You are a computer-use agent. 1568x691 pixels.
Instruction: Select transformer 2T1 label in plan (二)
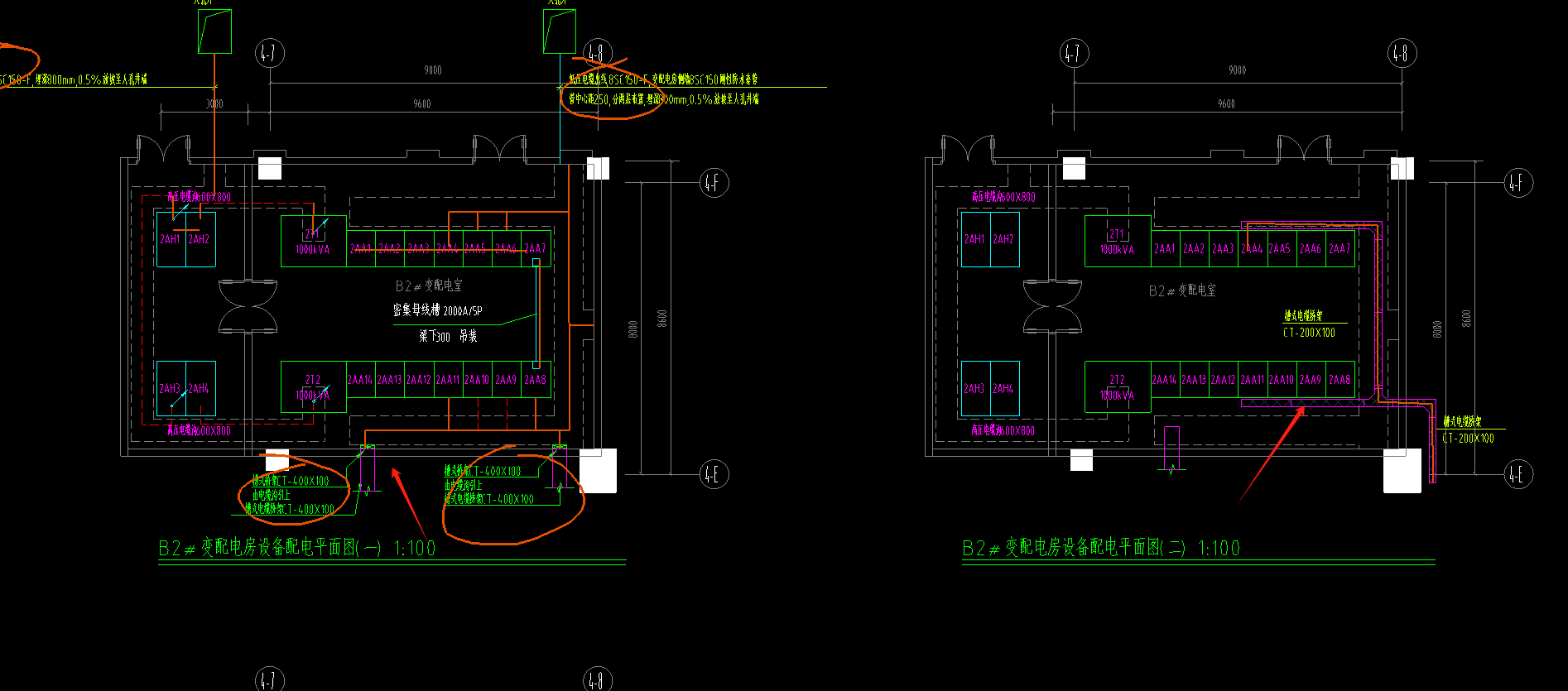[x=1117, y=234]
